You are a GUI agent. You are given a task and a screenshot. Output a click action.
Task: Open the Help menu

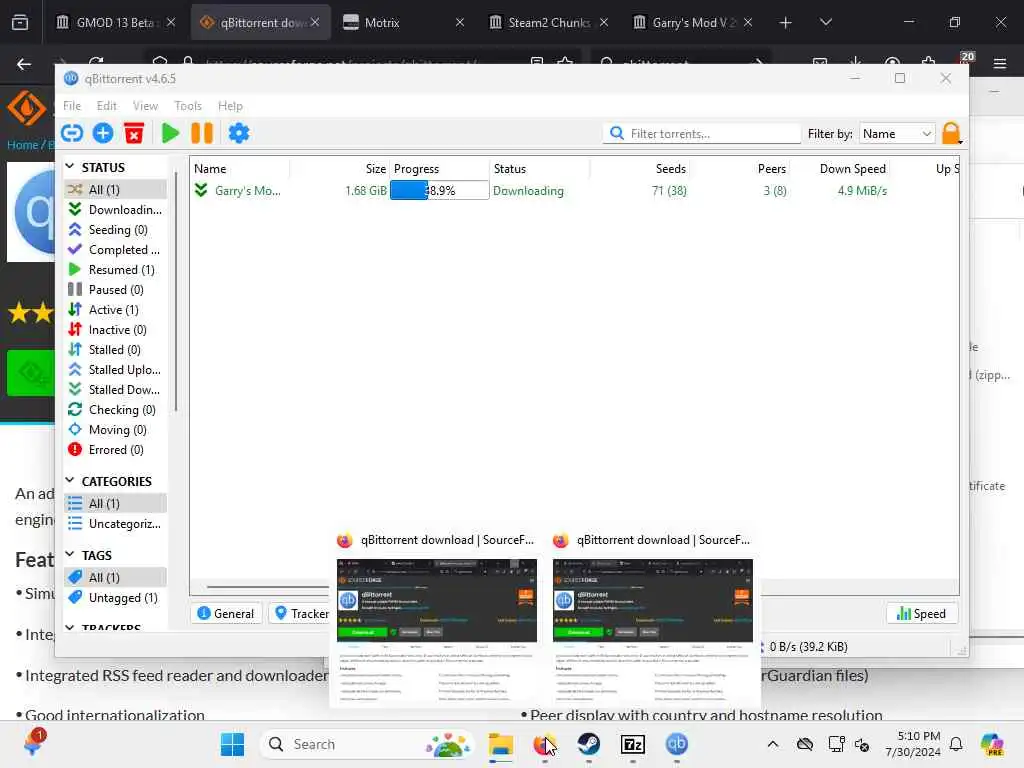click(230, 106)
